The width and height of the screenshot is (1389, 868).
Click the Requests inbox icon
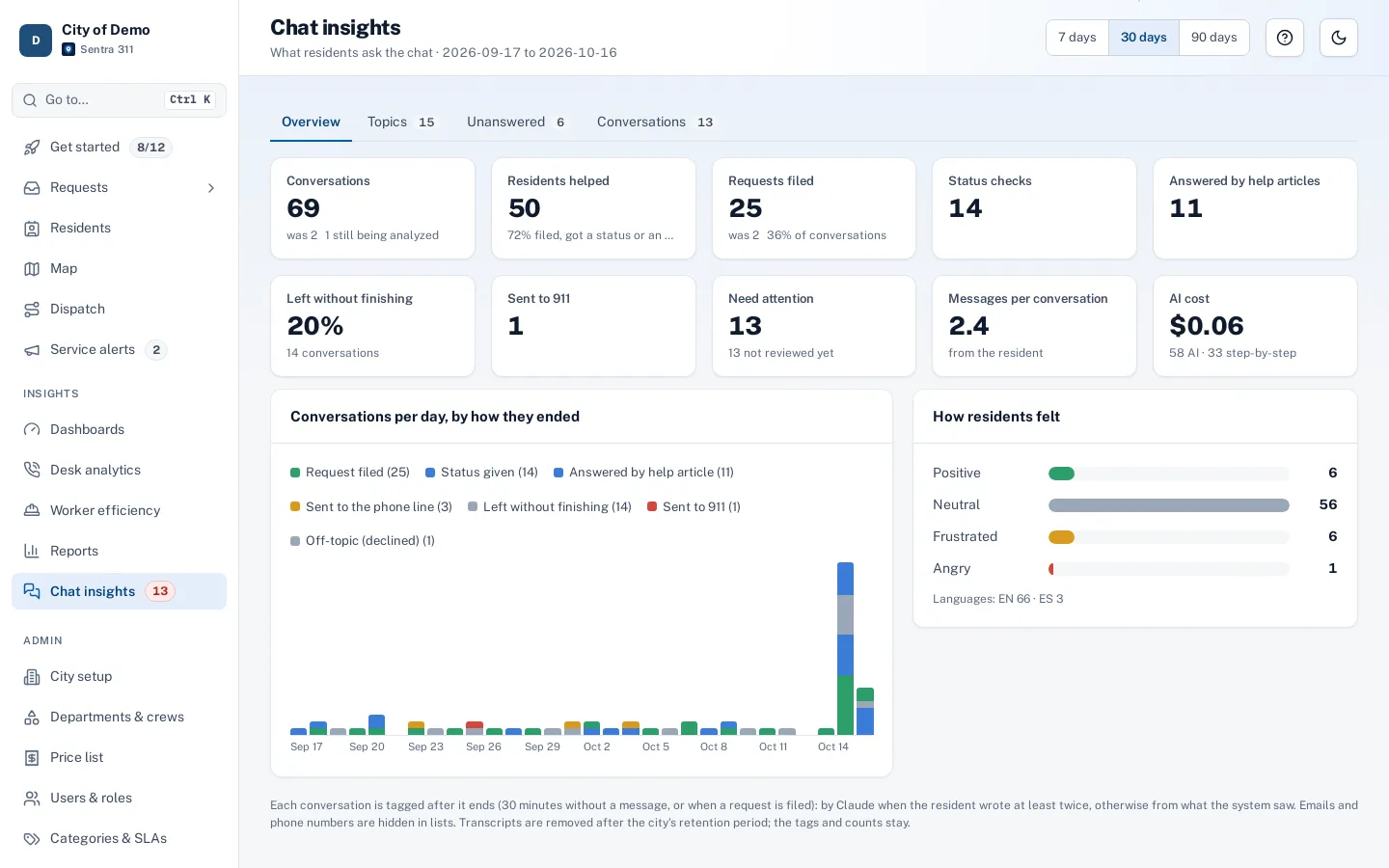pyautogui.click(x=32, y=188)
